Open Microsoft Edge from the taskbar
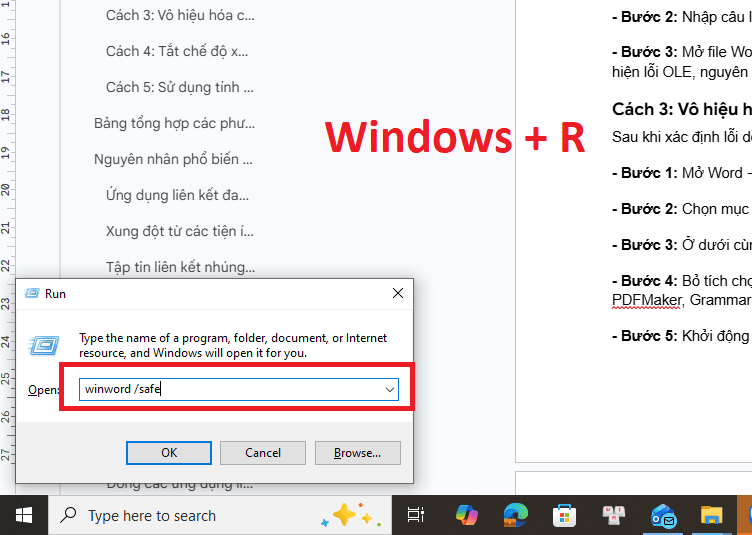This screenshot has height=535, width=752. [516, 515]
